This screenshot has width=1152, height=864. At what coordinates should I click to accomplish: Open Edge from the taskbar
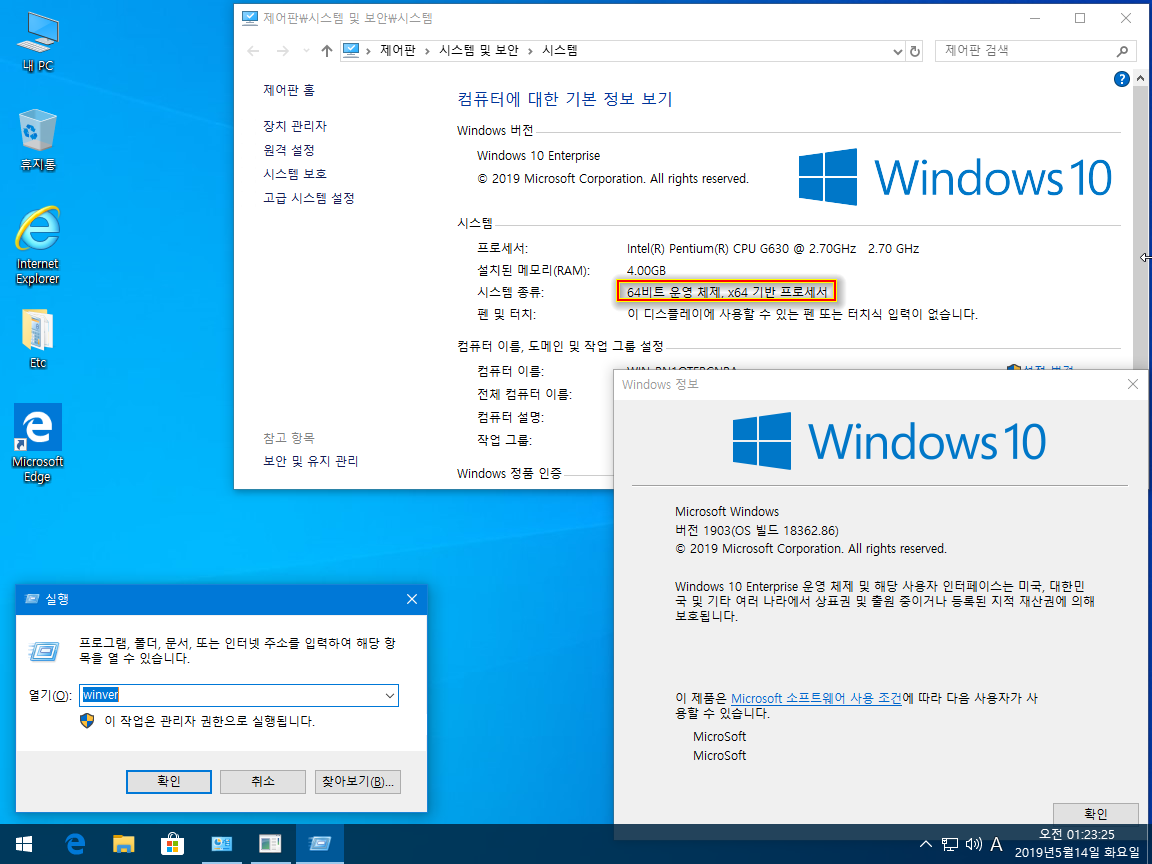coord(75,844)
